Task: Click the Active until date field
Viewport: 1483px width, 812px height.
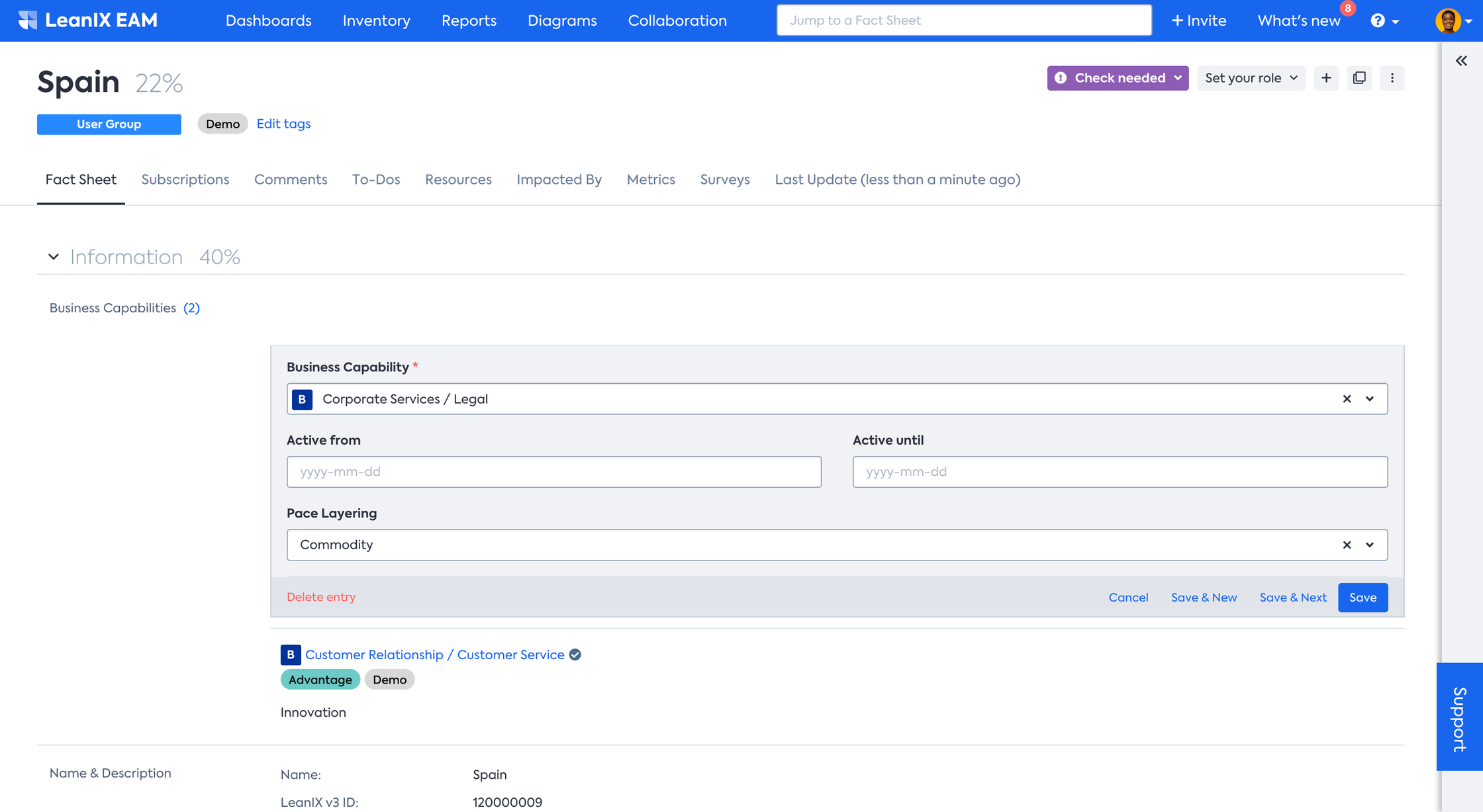Action: 1120,472
